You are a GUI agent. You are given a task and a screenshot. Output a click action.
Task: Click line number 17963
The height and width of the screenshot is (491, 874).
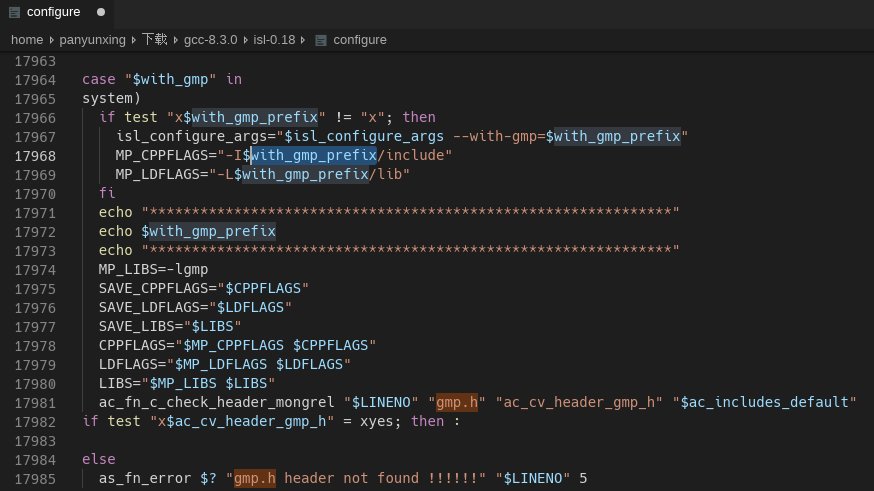(x=35, y=61)
